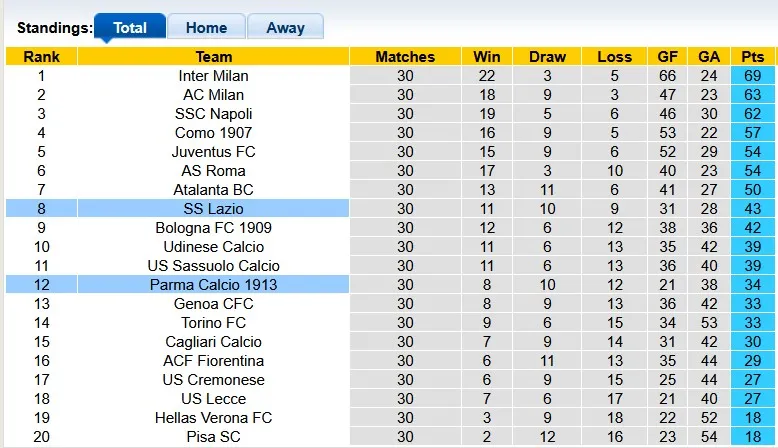
Task: Click the Rank column header
Action: 41,57
